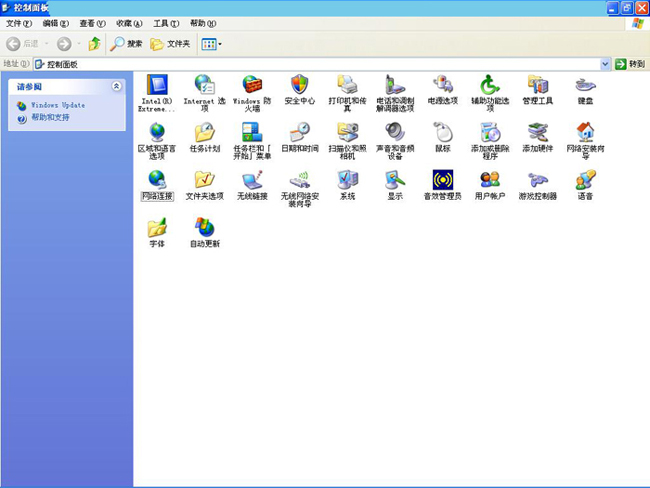Click the 帮助和支持 help link
Screen dimensions: 650x488
(x=50, y=117)
